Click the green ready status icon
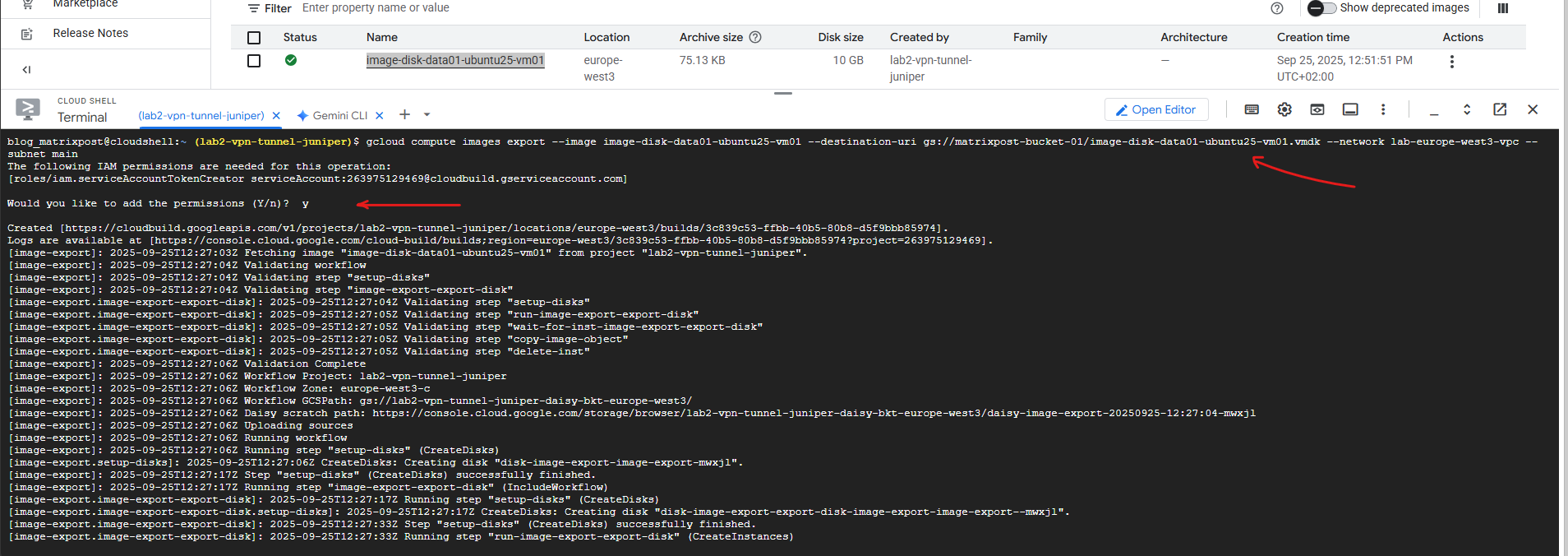Screen dimensions: 1568x556 coord(291,60)
